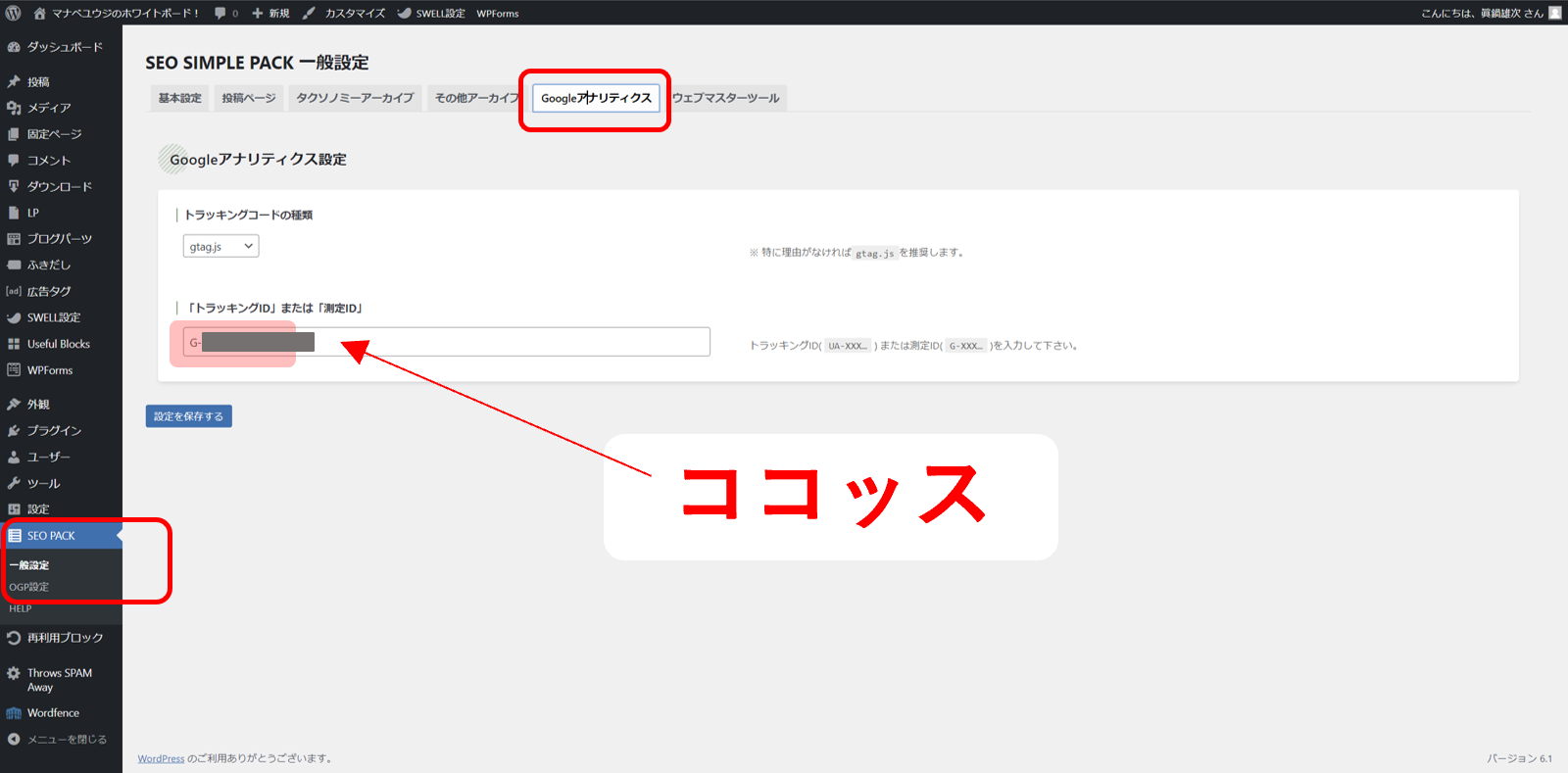1568x773 pixels.
Task: Open the タクソノミーアーカイブ tab
Action: click(x=355, y=98)
